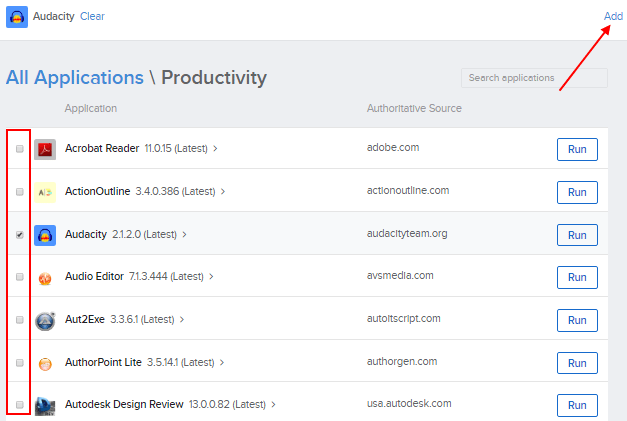Image resolution: width=627 pixels, height=421 pixels.
Task: Go to All Applications breadcrumb
Action: point(75,78)
